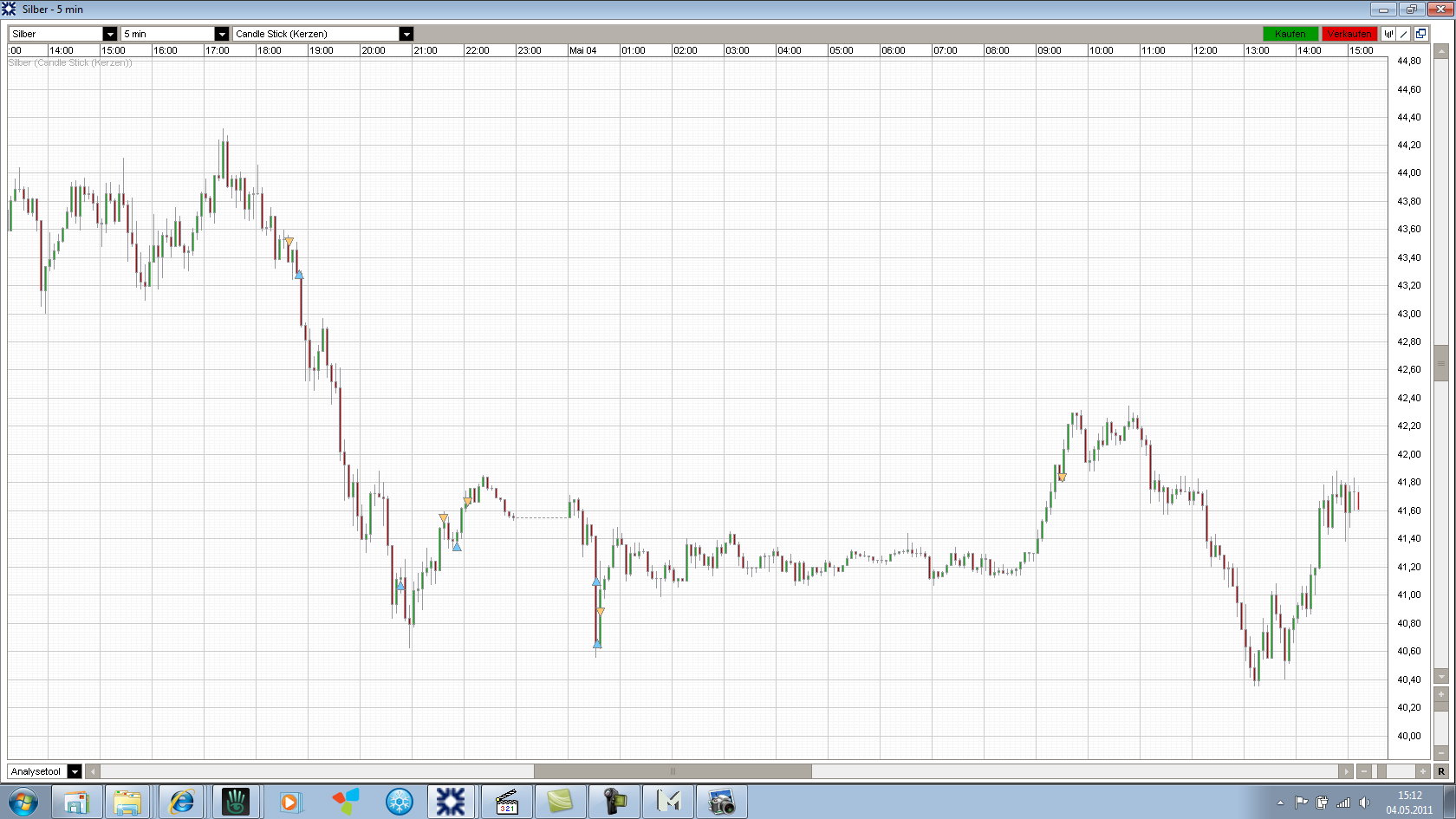Open Windows Media Player from taskbar

[289, 802]
